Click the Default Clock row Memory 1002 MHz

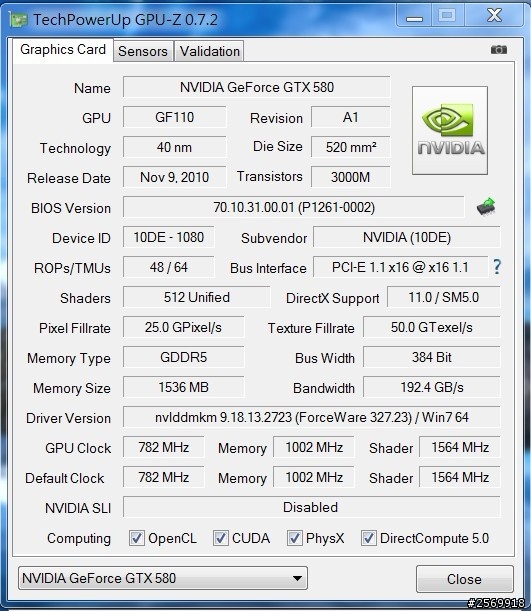[314, 477]
